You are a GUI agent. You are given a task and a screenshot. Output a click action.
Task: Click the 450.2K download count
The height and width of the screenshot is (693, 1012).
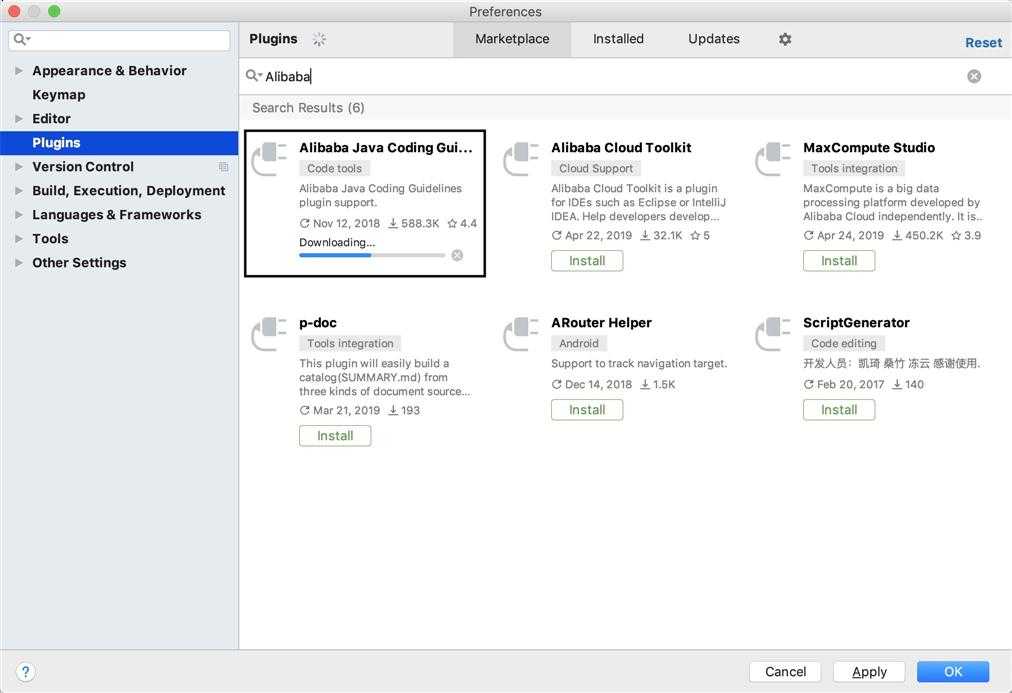(x=917, y=236)
